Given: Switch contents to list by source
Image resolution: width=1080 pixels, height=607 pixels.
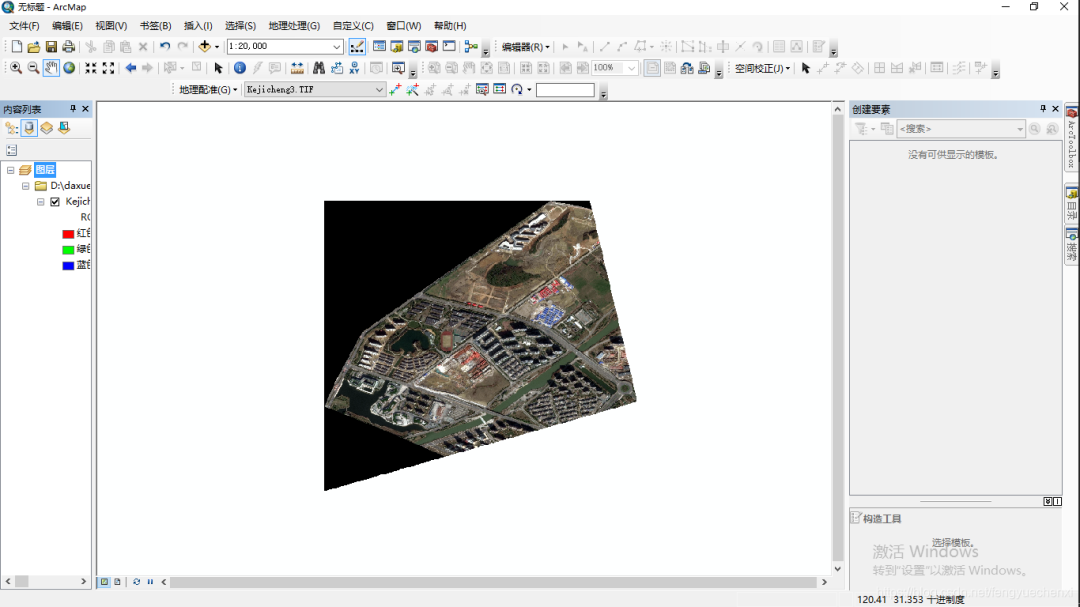Looking at the screenshot, I should [x=29, y=128].
